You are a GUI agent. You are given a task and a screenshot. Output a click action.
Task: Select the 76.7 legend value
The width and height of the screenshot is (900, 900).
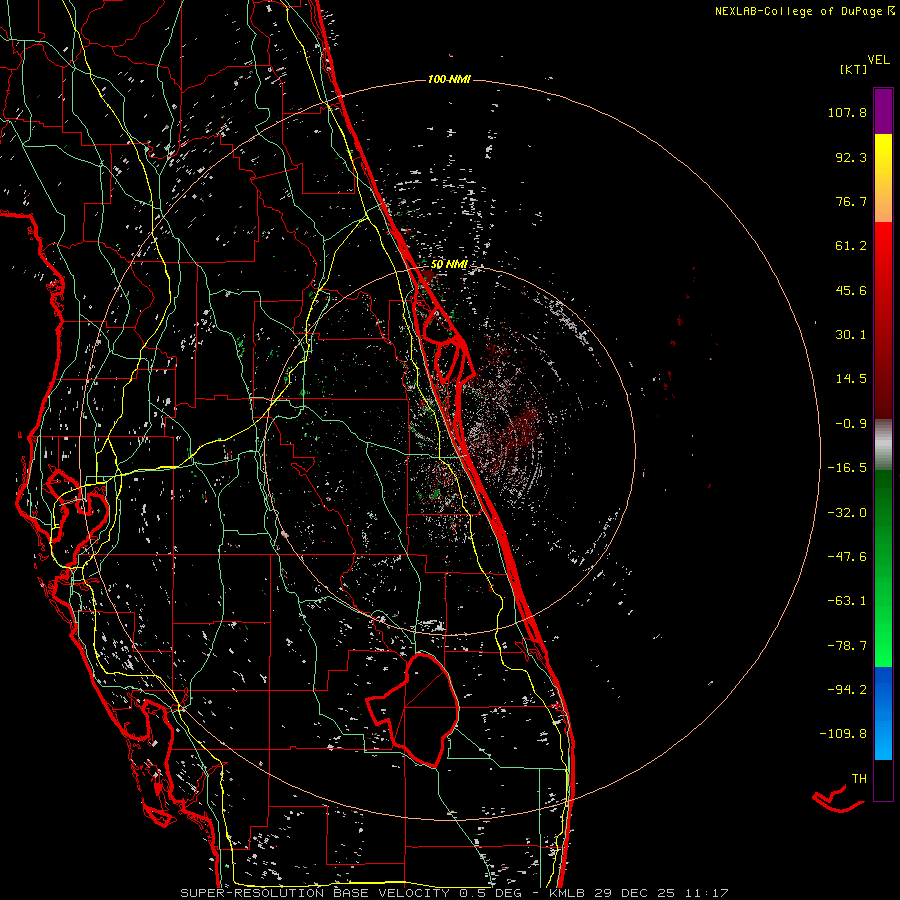851,201
